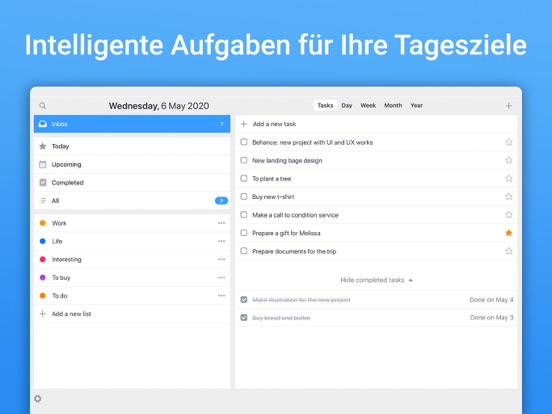The image size is (552, 414).
Task: Click the calendar icon next to Upcoming
Action: pos(43,164)
